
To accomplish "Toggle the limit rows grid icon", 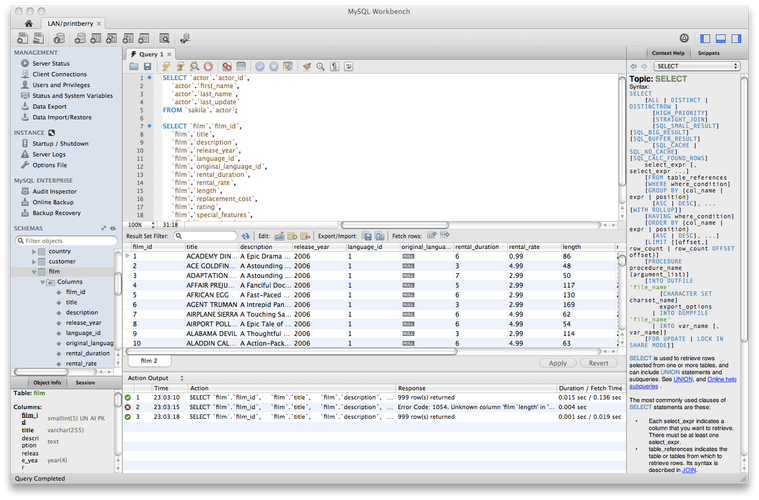I will click(241, 66).
